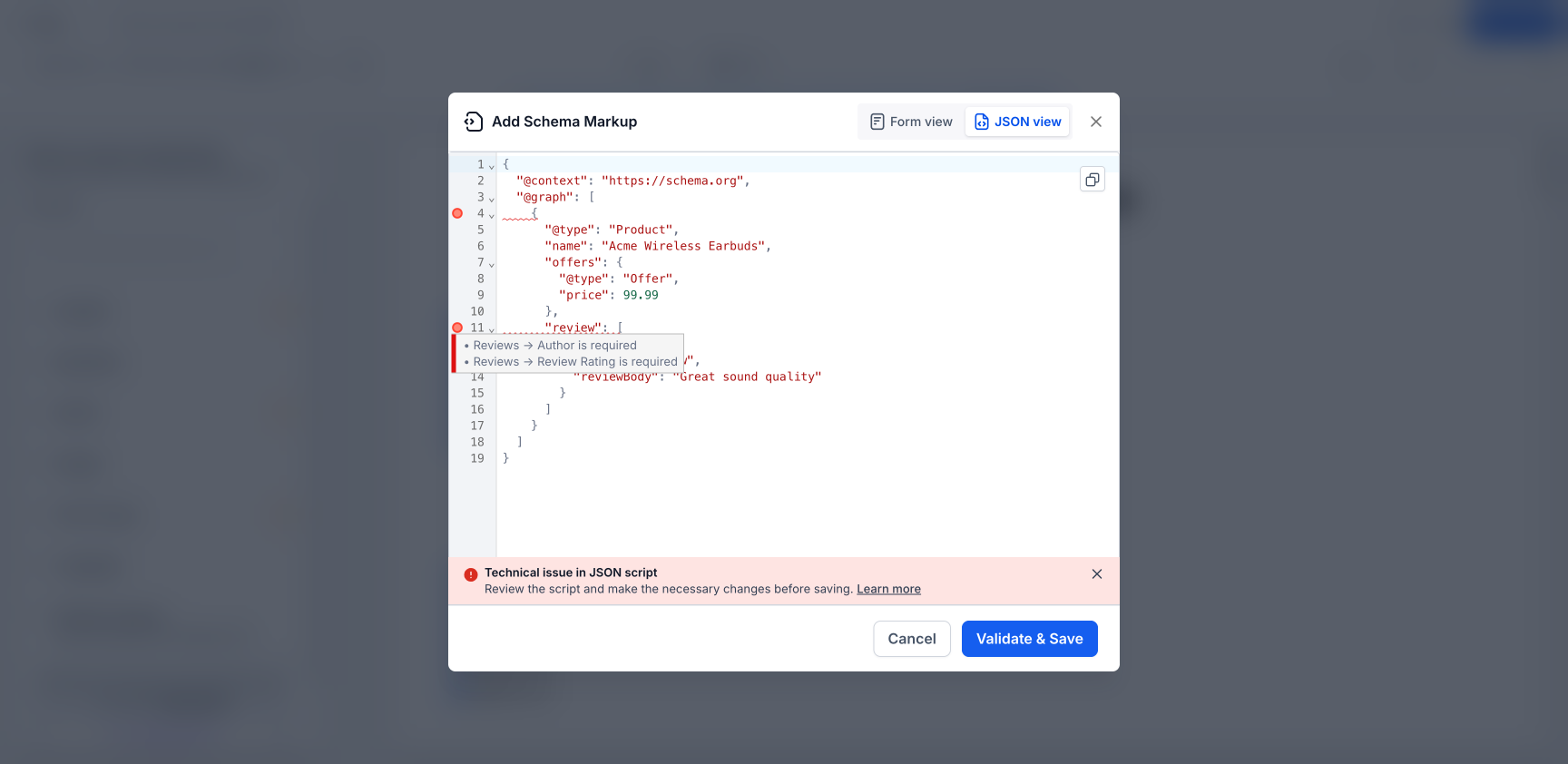
Task: Close the Add Schema Markup dialog
Action: tap(1096, 122)
